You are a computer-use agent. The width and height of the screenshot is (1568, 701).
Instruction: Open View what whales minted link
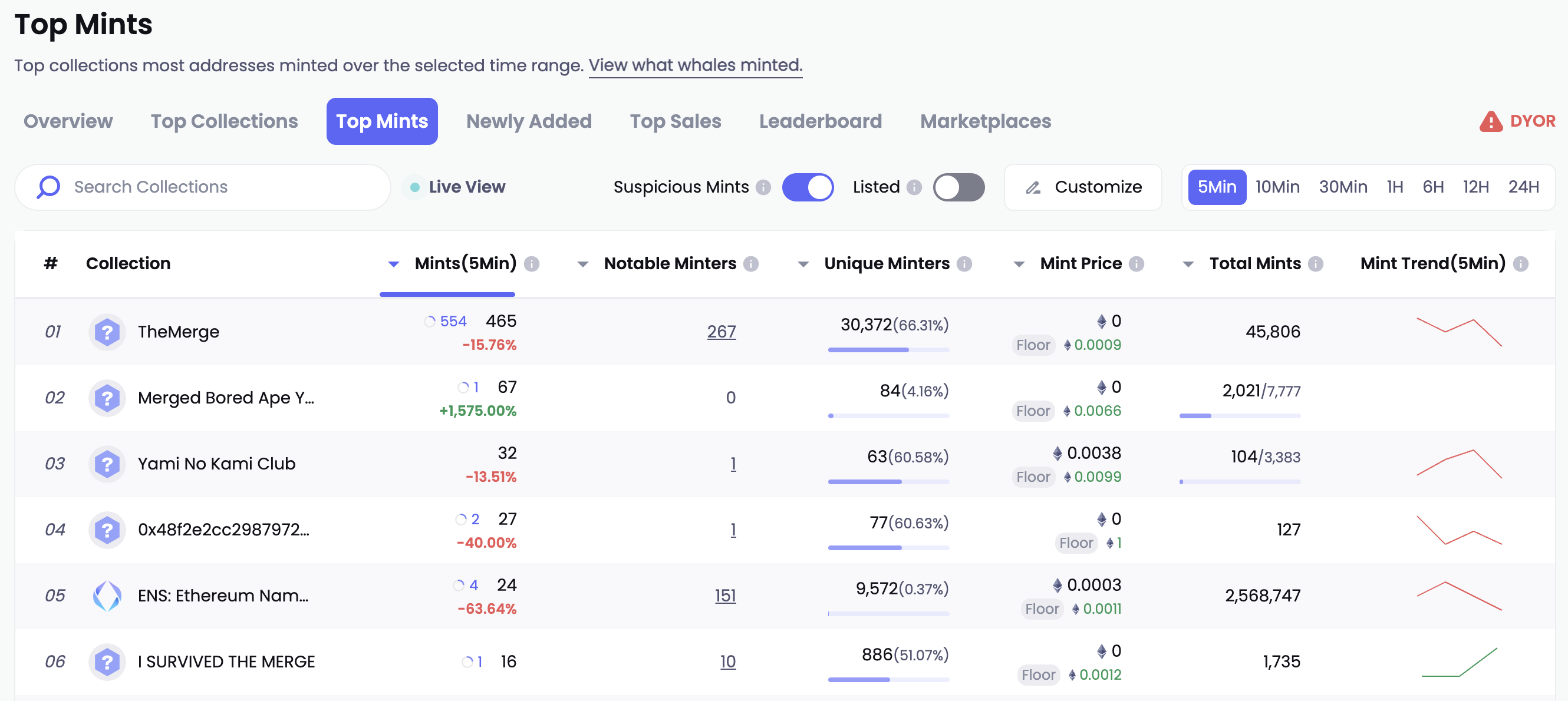[x=695, y=65]
